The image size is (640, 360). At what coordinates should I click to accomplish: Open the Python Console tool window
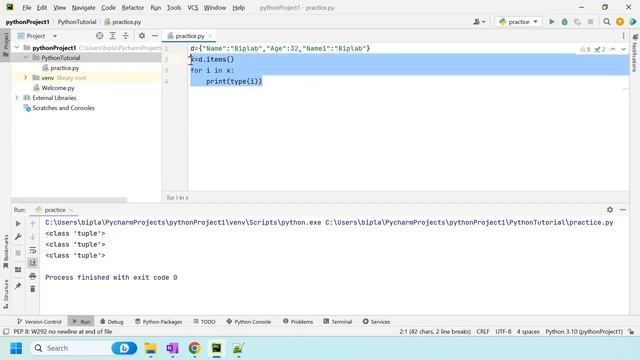[249, 322]
